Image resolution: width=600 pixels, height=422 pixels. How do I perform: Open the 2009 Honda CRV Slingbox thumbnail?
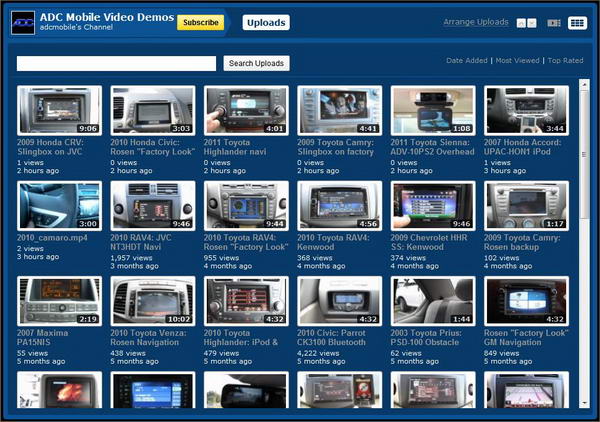(x=59, y=110)
